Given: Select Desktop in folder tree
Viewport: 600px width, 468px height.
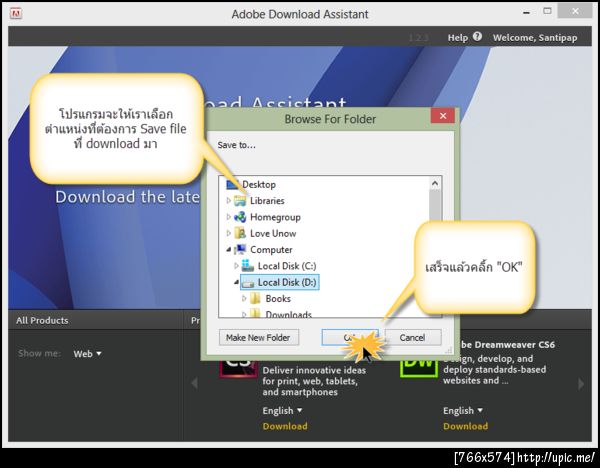Looking at the screenshot, I should point(259,184).
